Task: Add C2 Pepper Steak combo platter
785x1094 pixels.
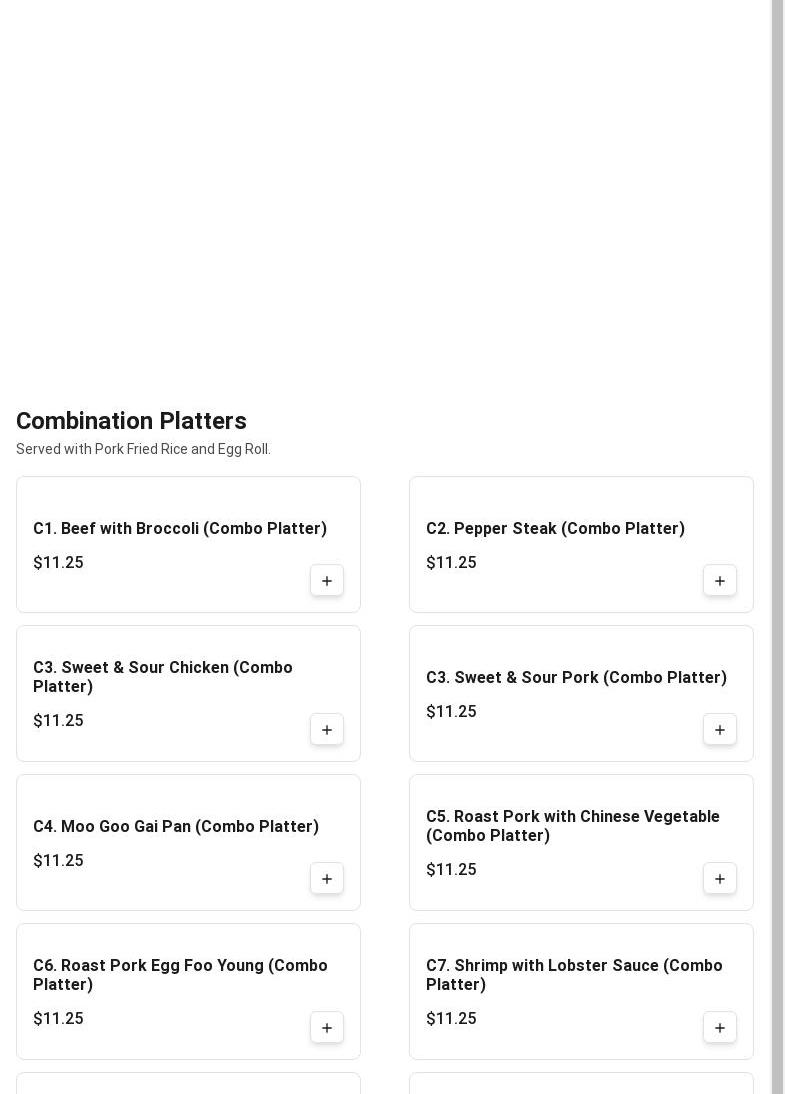Action: (x=719, y=580)
